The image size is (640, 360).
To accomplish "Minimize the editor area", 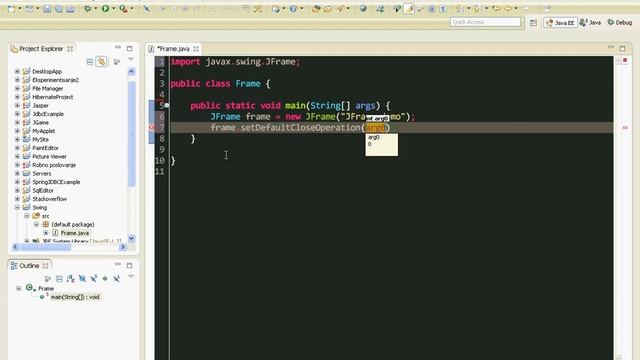I will [x=611, y=48].
